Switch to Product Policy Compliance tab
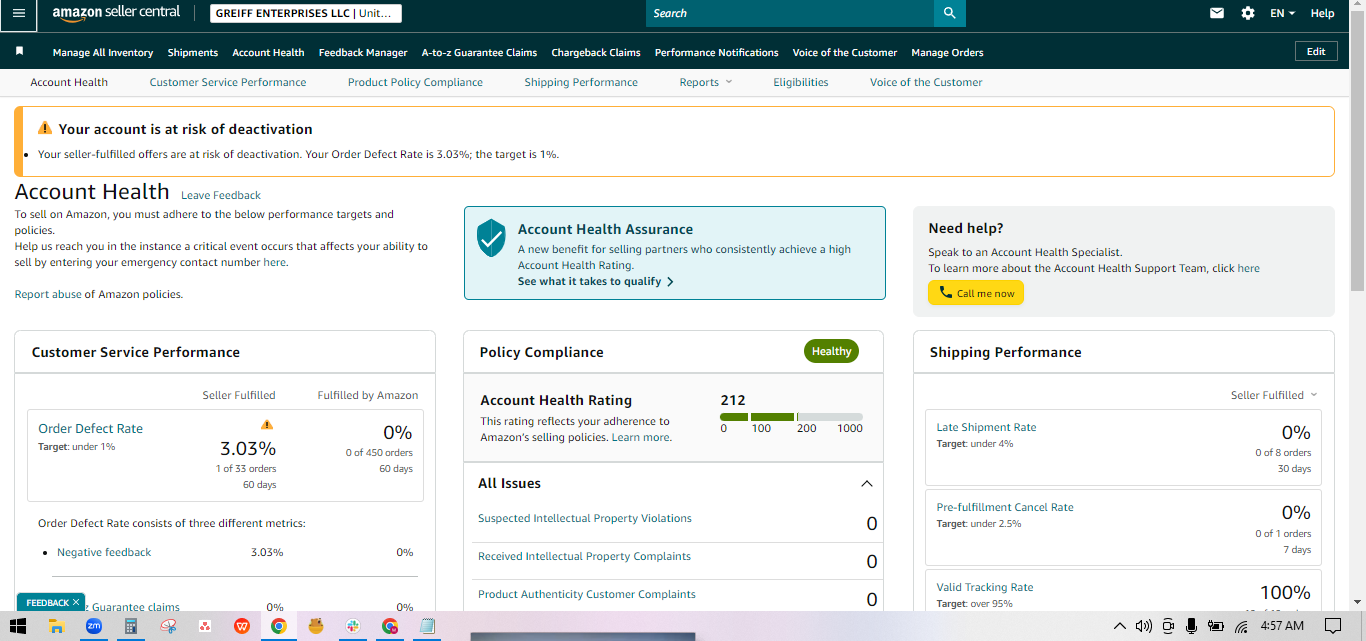 [415, 82]
